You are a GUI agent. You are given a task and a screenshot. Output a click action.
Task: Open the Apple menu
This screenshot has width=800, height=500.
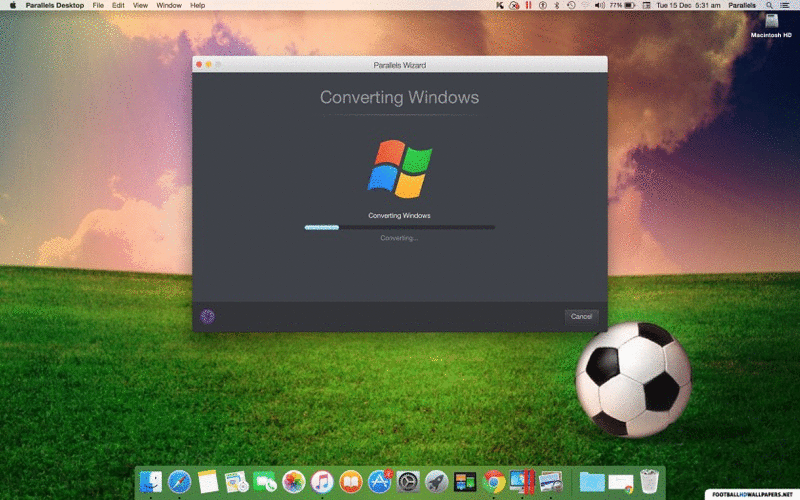click(x=13, y=5)
